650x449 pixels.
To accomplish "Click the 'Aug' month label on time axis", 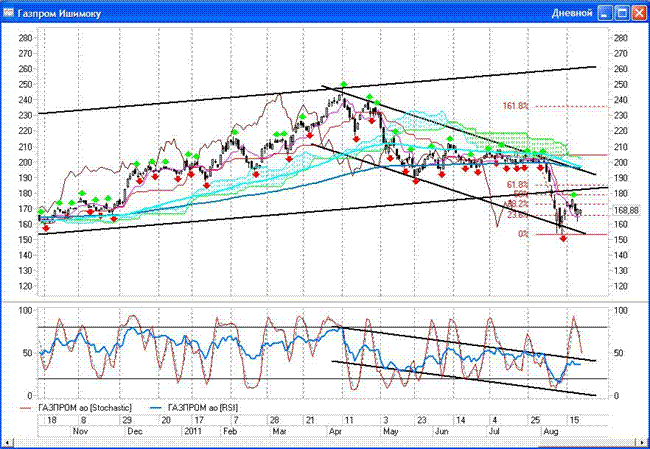I will pyautogui.click(x=551, y=431).
